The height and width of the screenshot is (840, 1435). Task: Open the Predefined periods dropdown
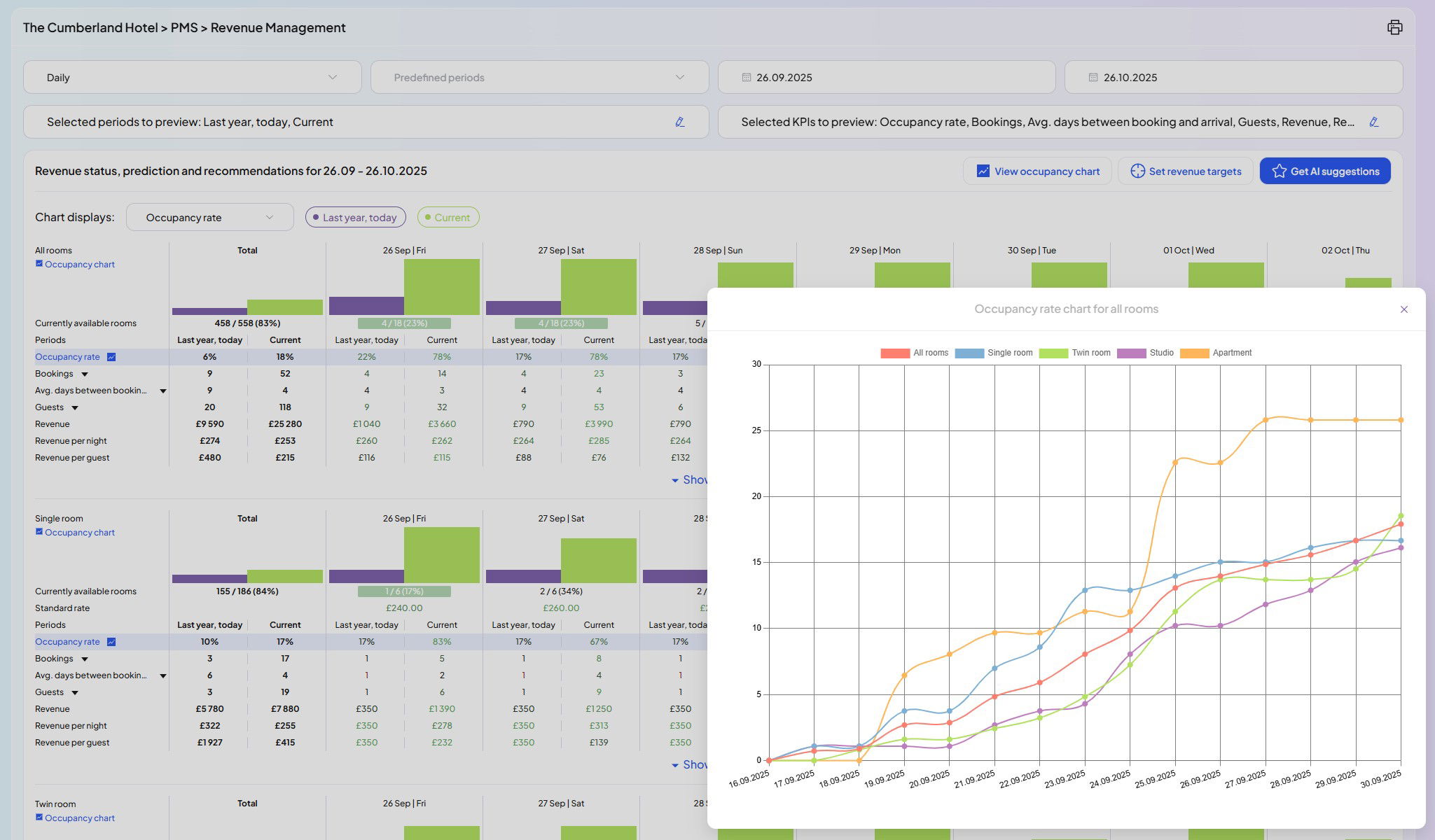point(539,78)
